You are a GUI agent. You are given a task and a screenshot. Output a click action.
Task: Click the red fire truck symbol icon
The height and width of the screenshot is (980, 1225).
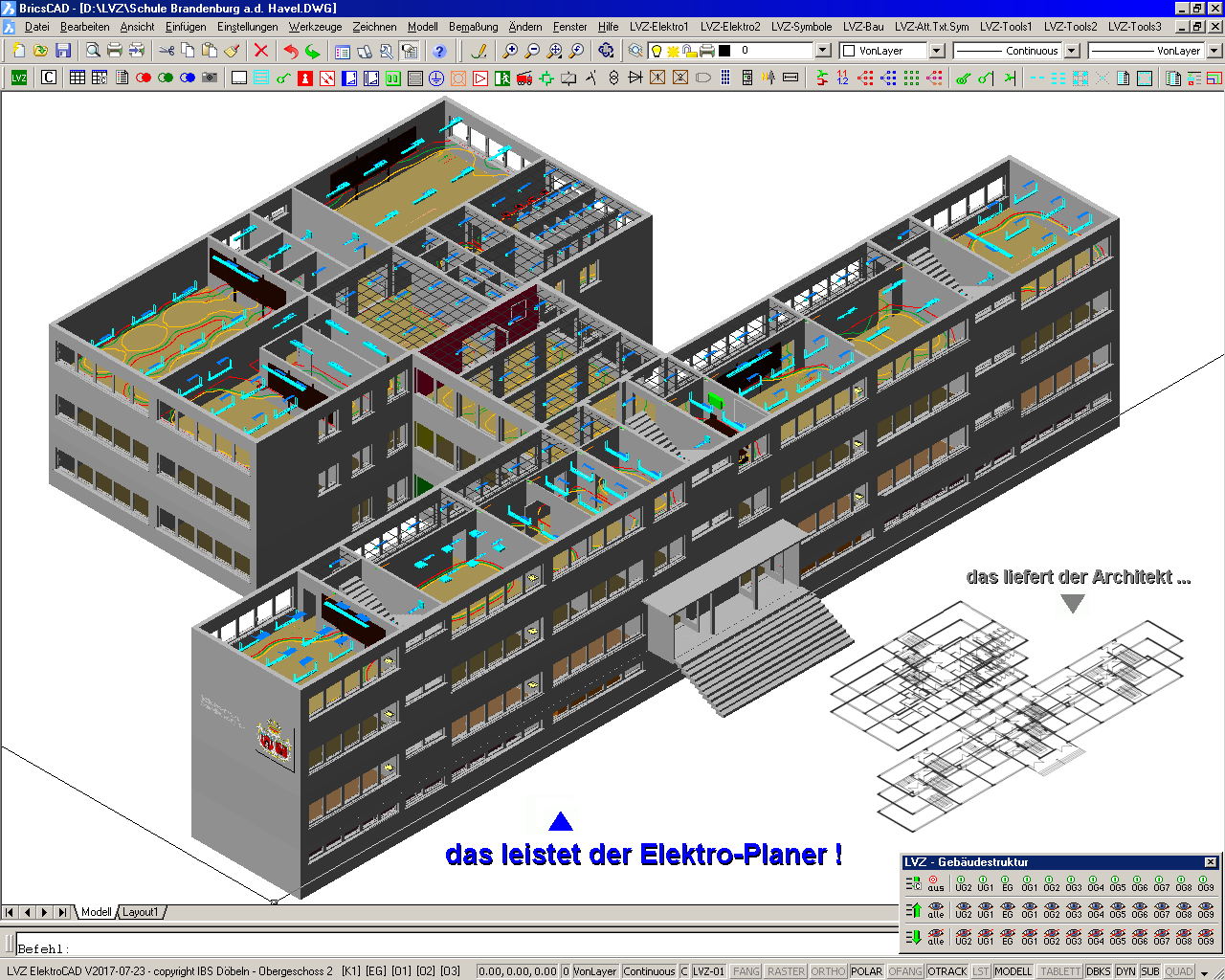pos(524,78)
